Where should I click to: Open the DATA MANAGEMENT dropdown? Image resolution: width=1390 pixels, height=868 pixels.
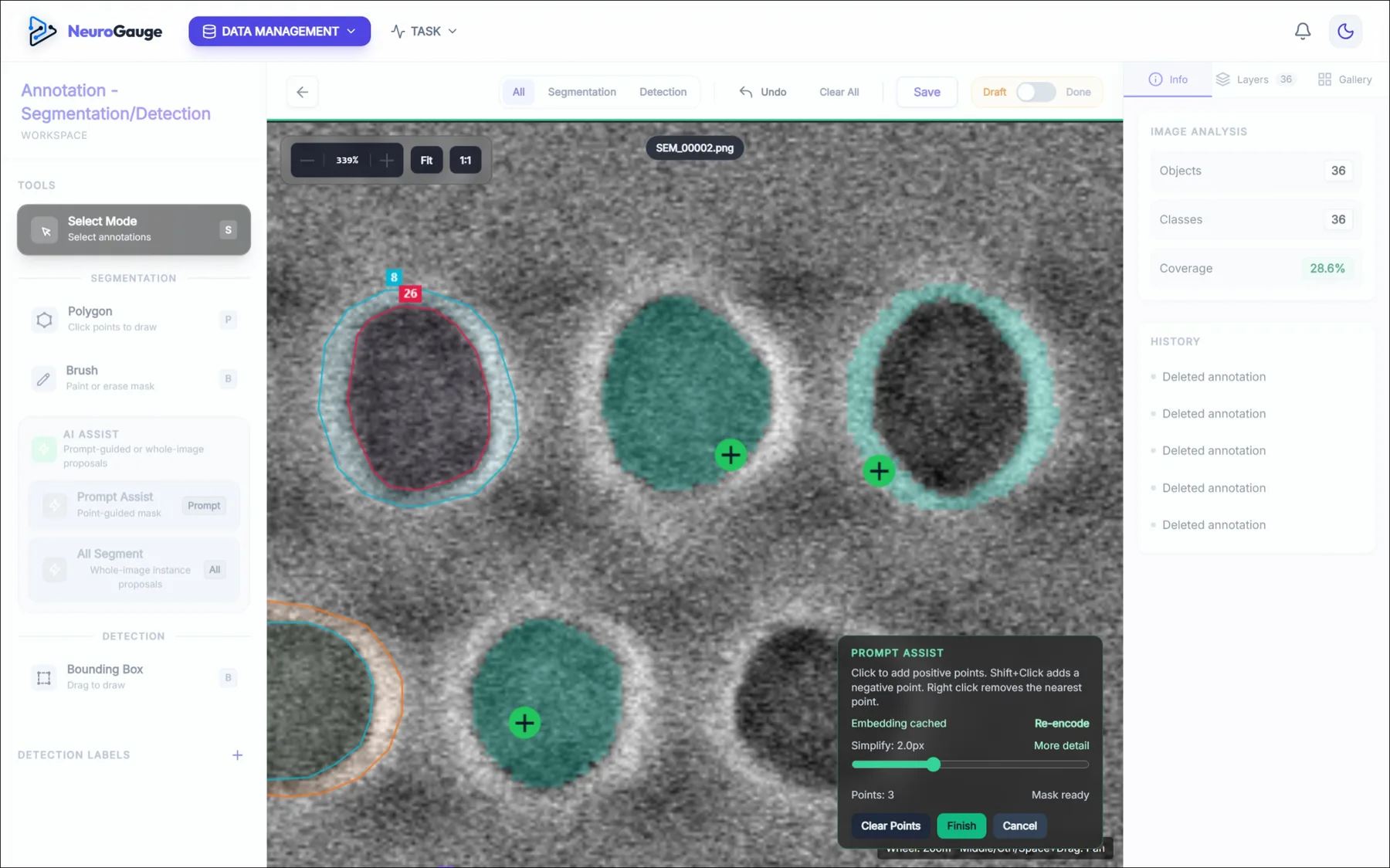pyautogui.click(x=280, y=31)
